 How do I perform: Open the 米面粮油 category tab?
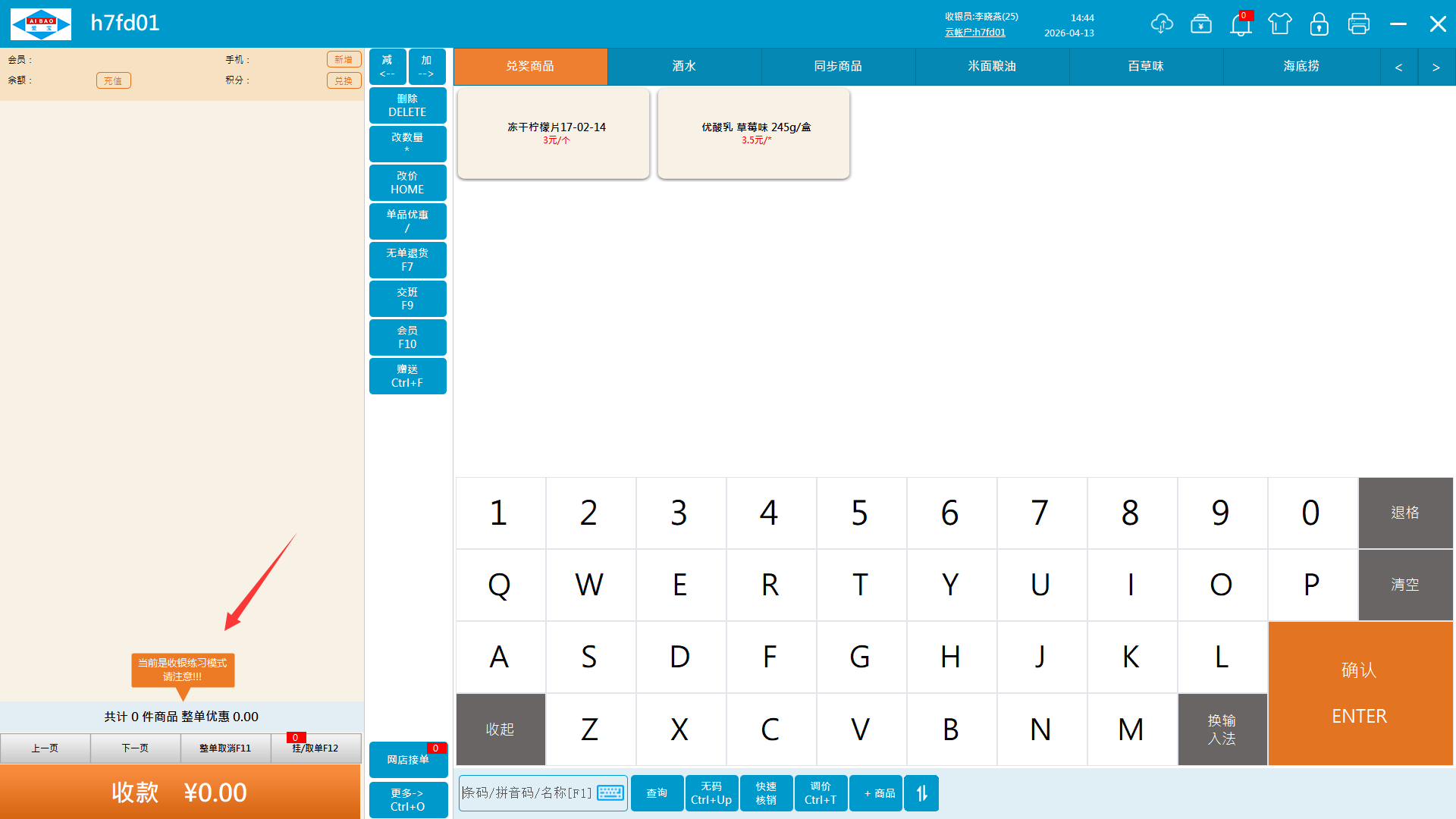point(991,67)
